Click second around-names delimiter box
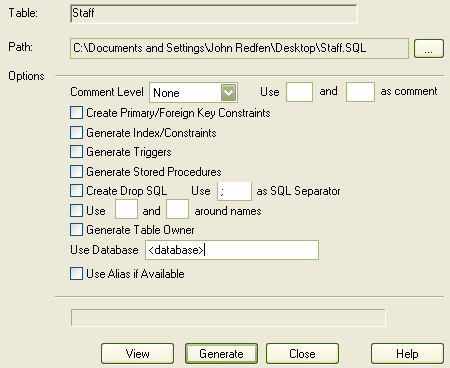The width and height of the screenshot is (450, 368). pos(178,209)
